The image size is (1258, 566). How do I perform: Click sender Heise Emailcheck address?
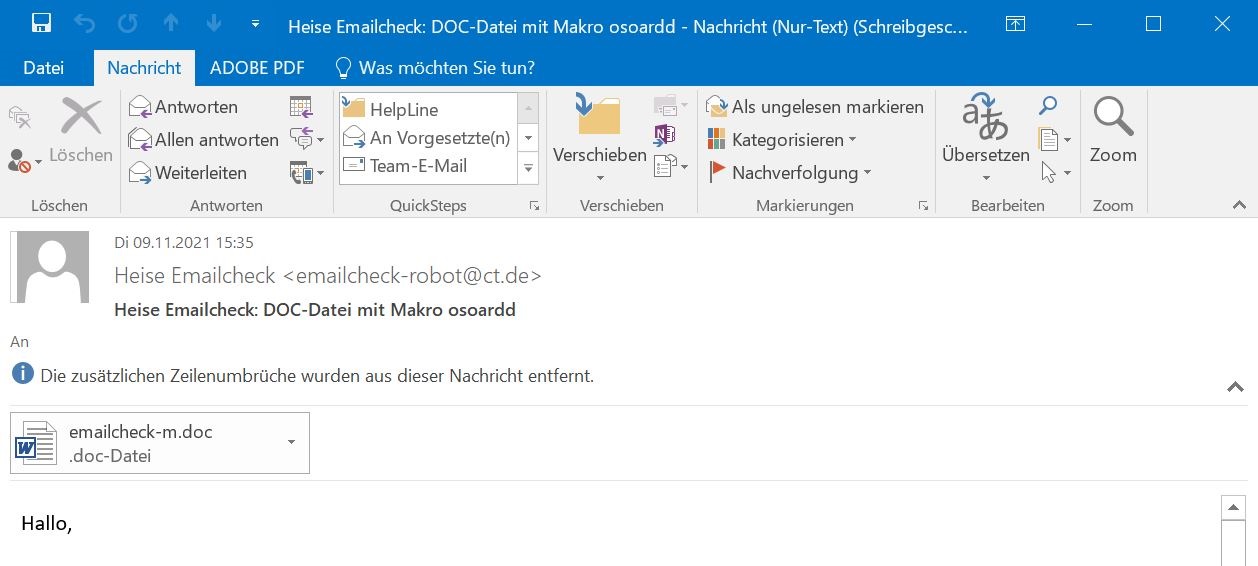pyautogui.click(x=328, y=275)
